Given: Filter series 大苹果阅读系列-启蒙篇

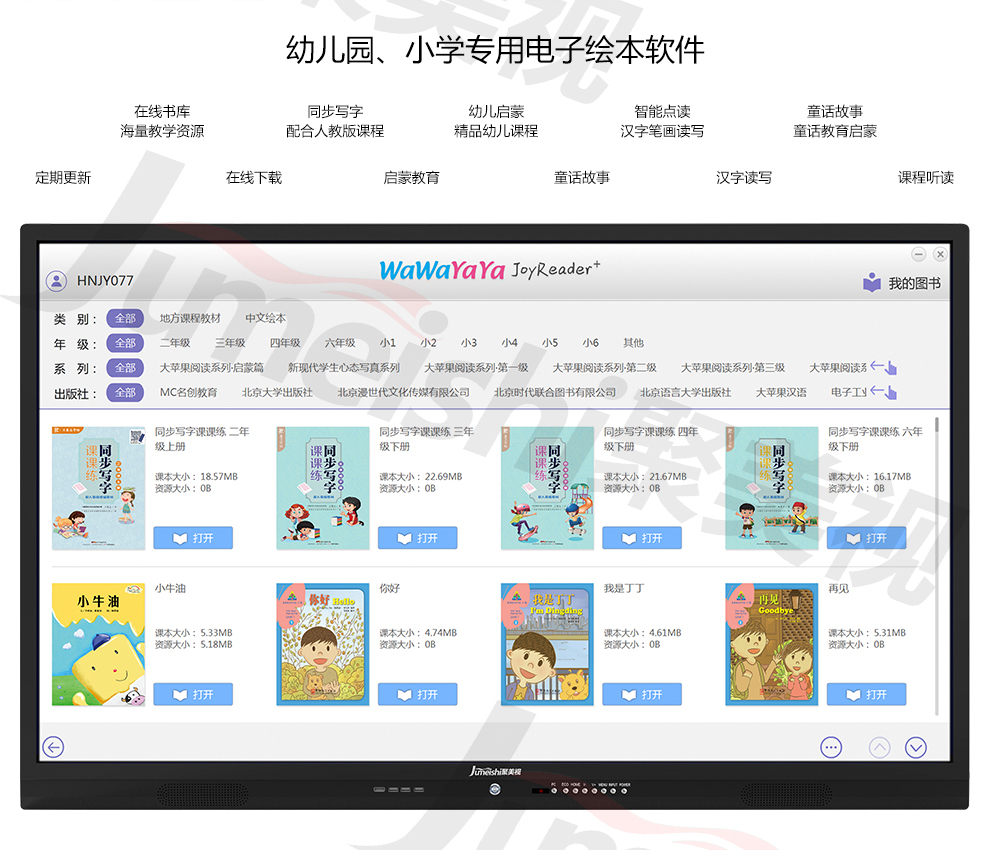Looking at the screenshot, I should 212,368.
